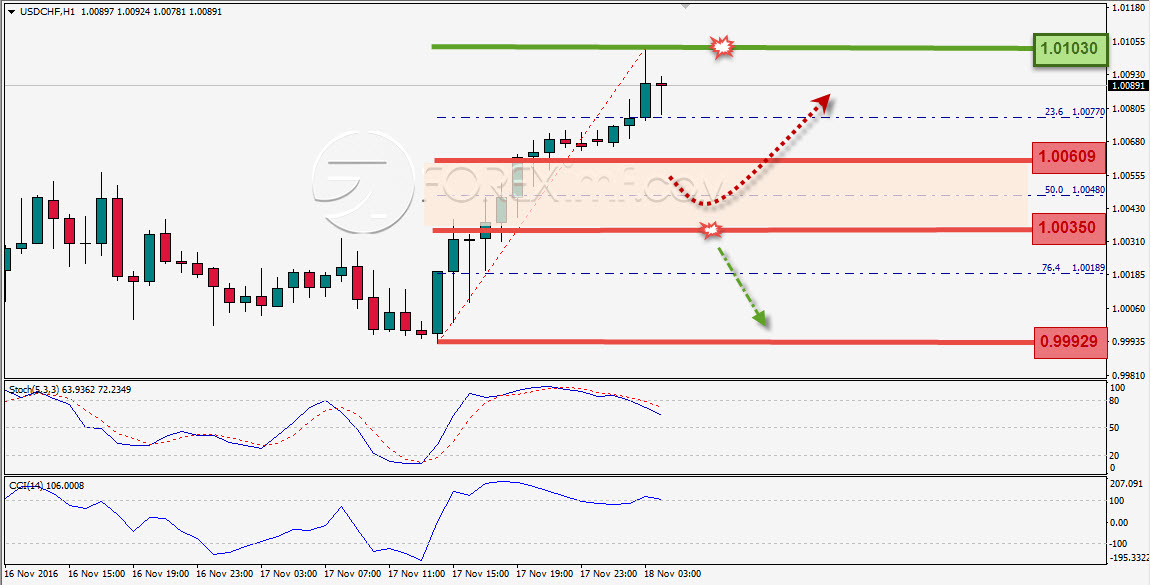Click the red 1.00609 price label
The height and width of the screenshot is (585, 1151).
(1068, 156)
